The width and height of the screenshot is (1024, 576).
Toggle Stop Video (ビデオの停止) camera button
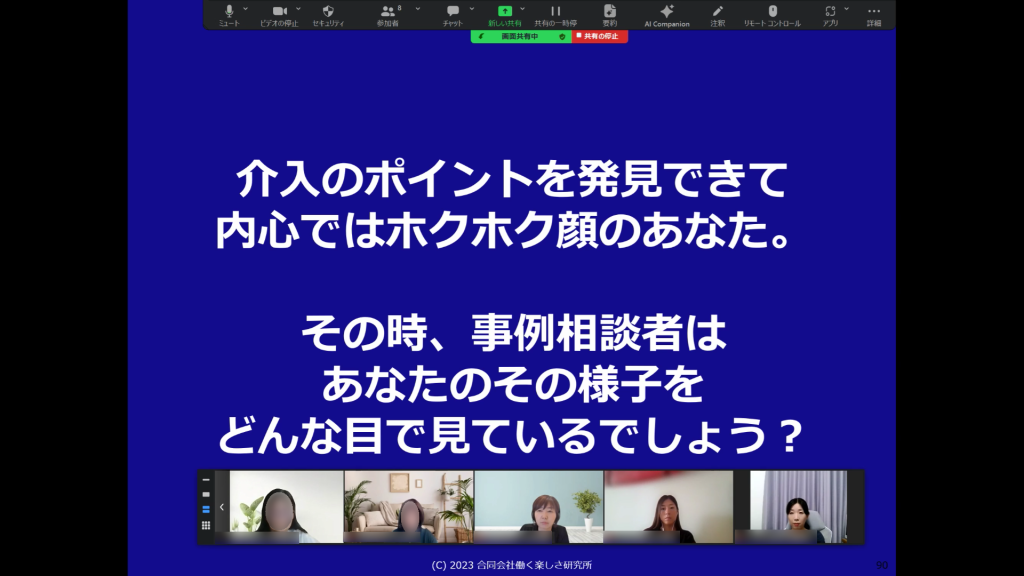(x=279, y=12)
